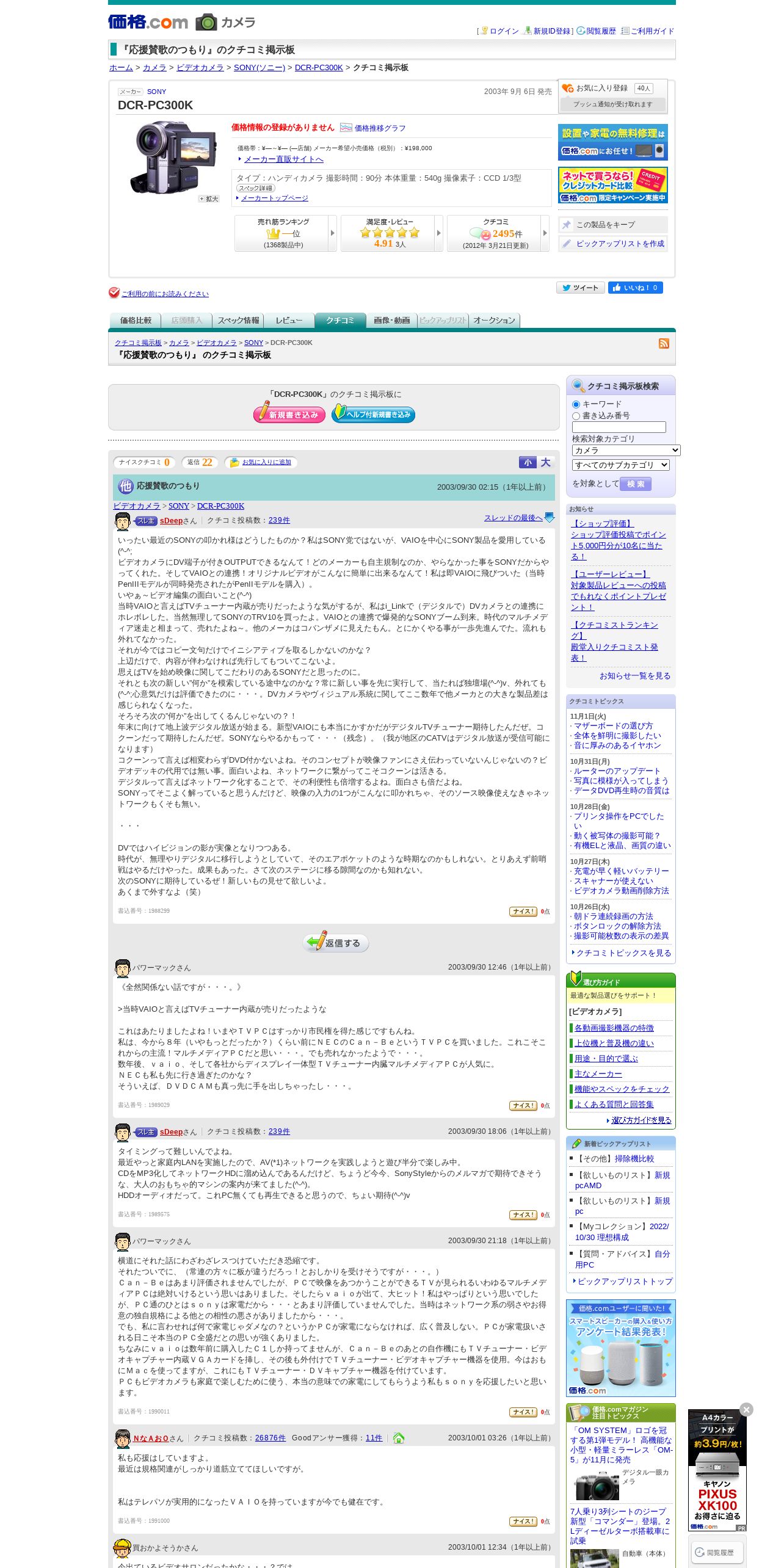784x1568 pixels.
Task: Open the すべてのサブカテゴリ dropdown
Action: 620,465
